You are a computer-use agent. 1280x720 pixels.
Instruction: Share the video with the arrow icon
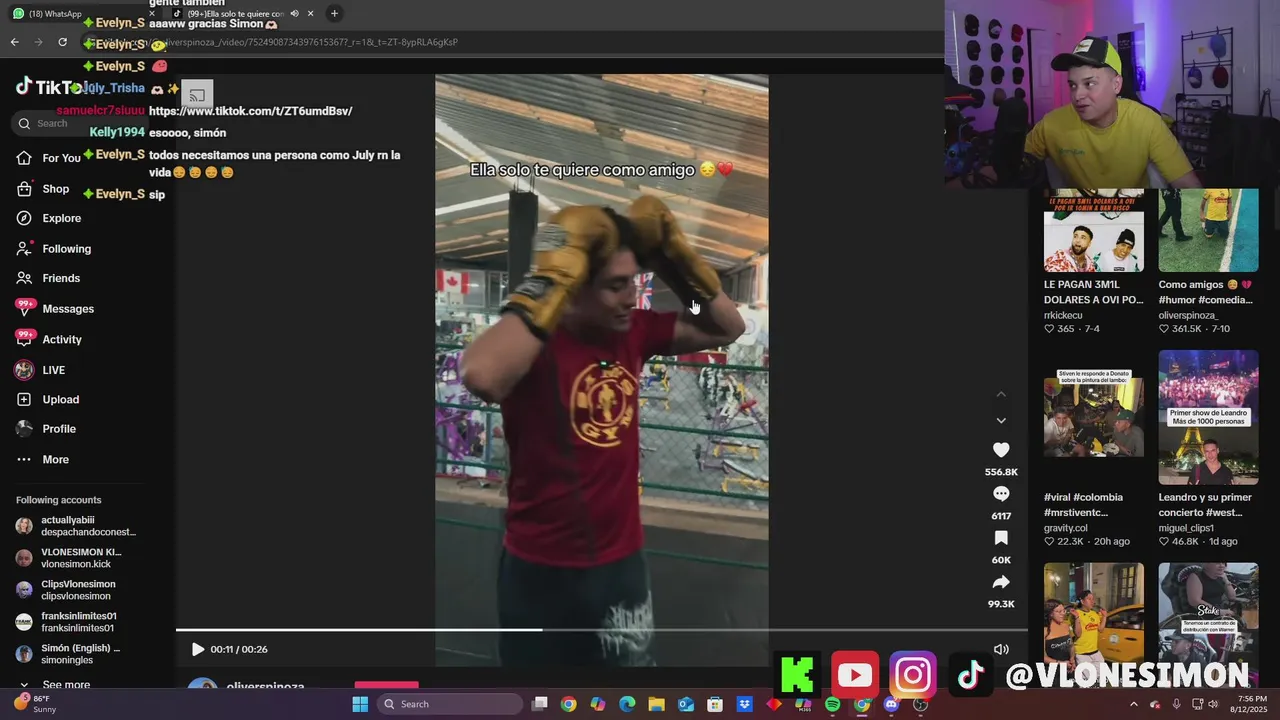coord(1001,582)
